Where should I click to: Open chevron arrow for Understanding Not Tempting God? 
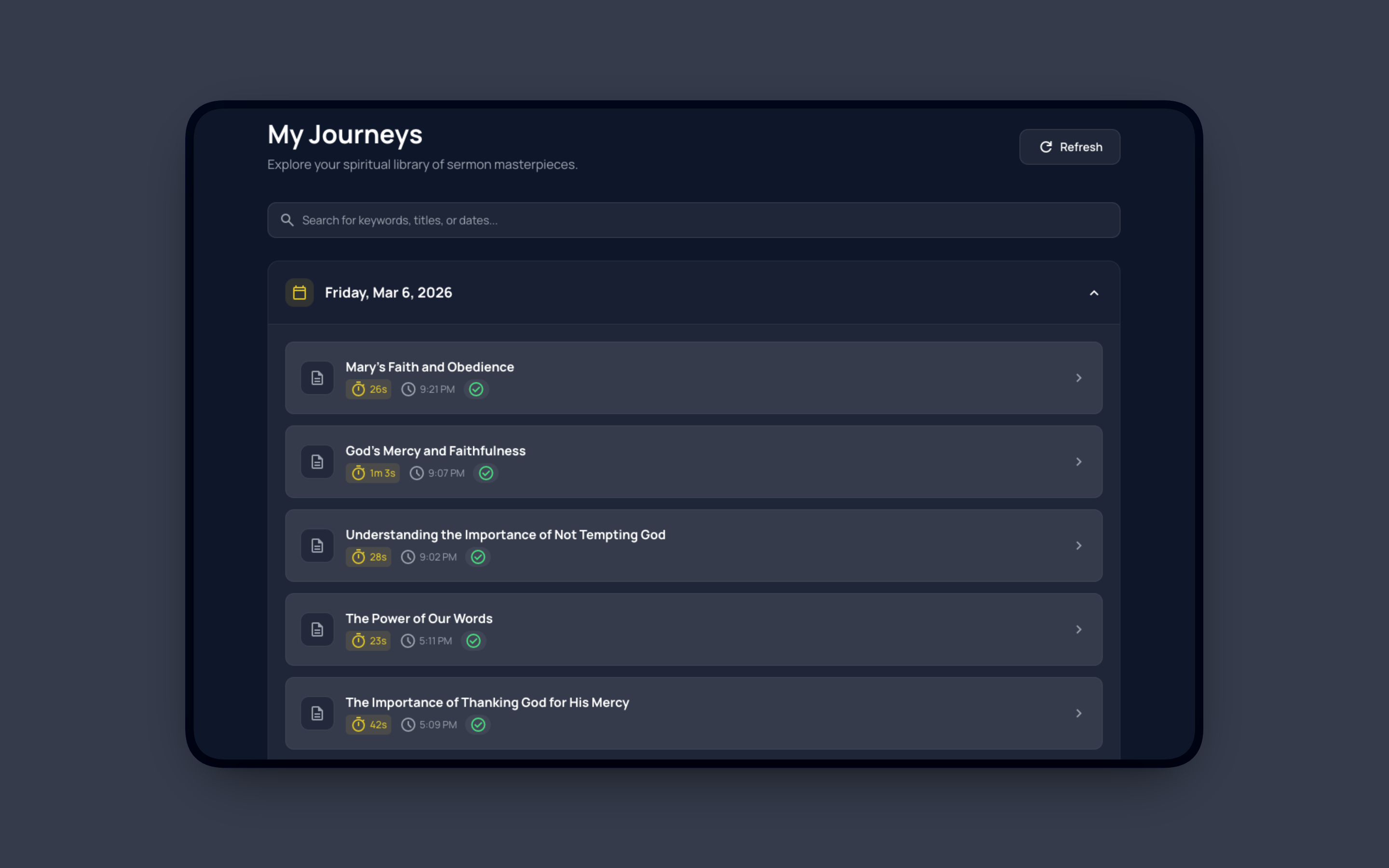click(1078, 545)
